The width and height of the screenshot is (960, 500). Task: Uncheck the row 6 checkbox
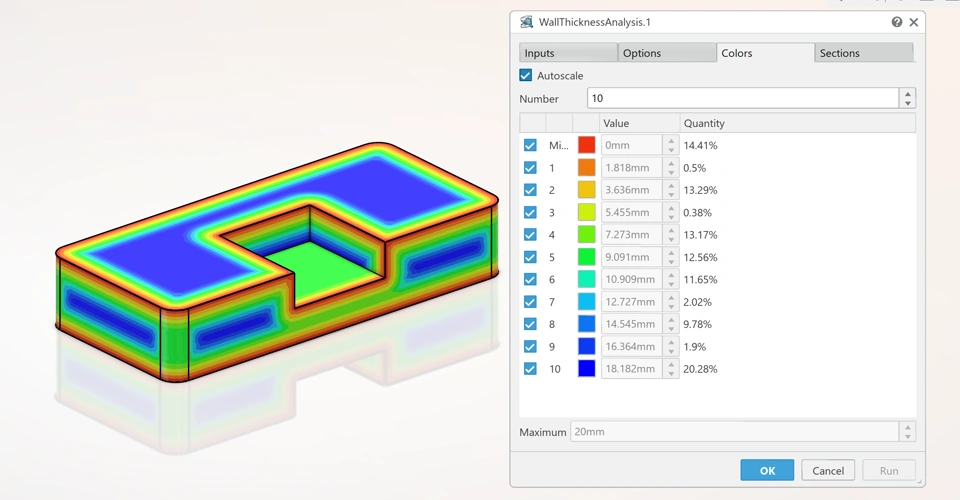point(530,279)
